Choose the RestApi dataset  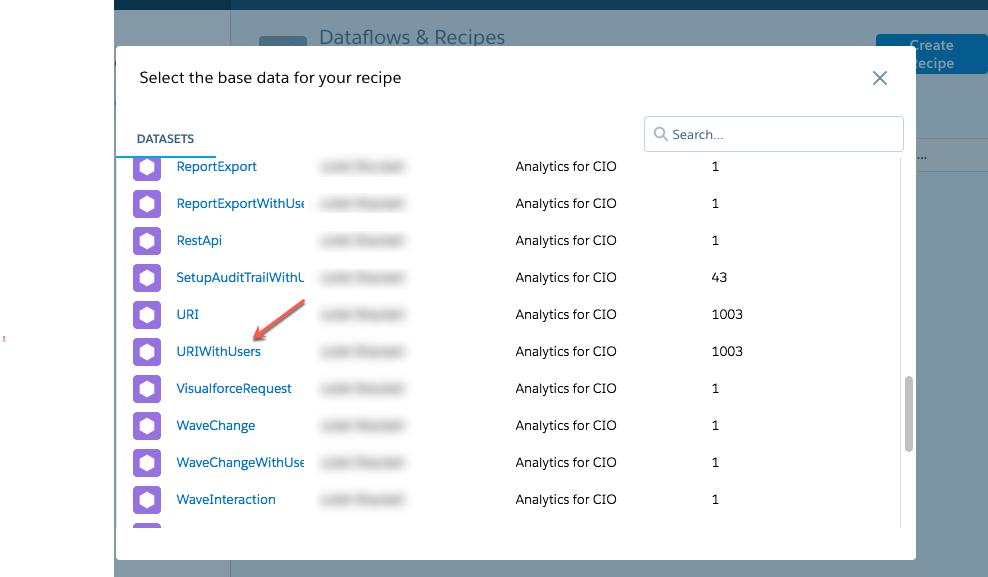point(199,241)
